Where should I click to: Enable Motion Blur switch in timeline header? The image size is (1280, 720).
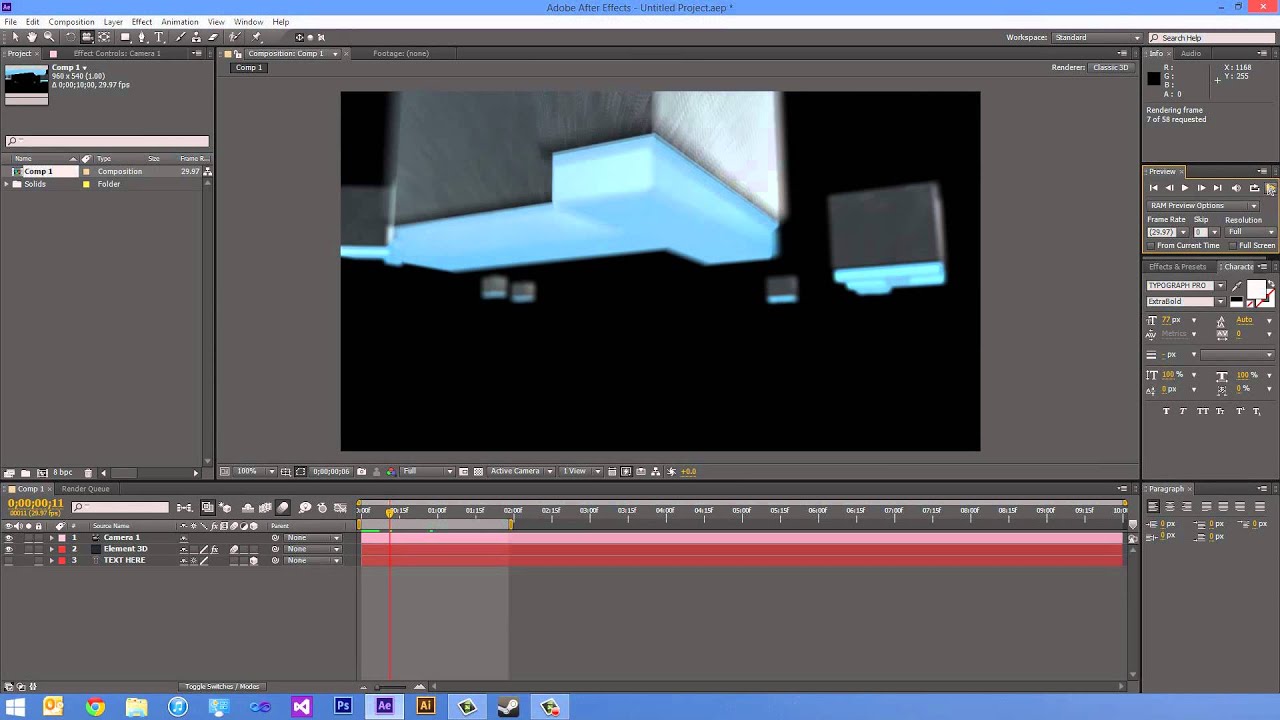(x=283, y=508)
